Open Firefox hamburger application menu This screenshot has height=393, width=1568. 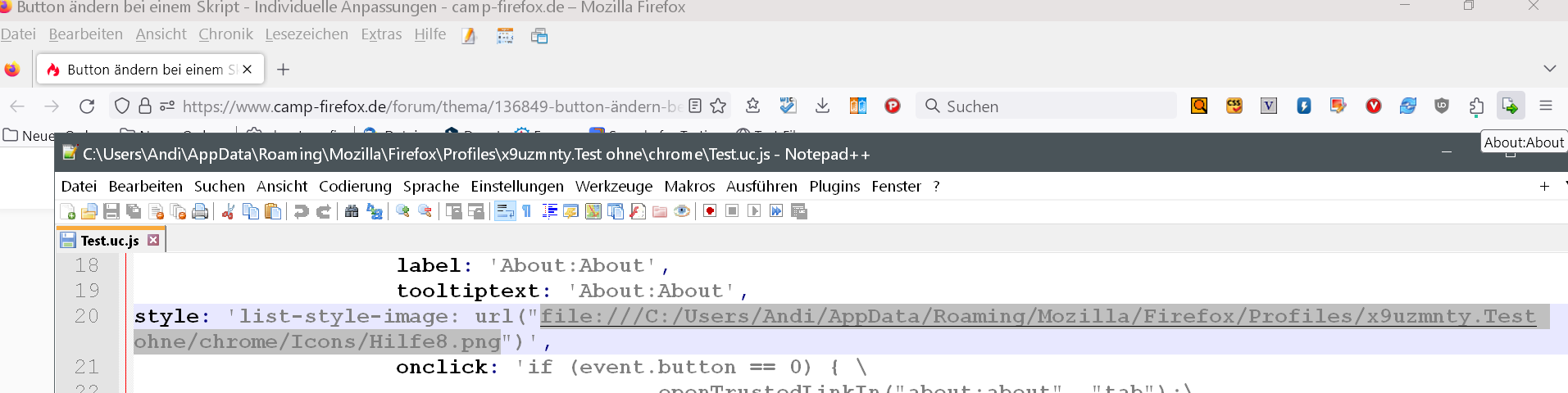click(1546, 106)
